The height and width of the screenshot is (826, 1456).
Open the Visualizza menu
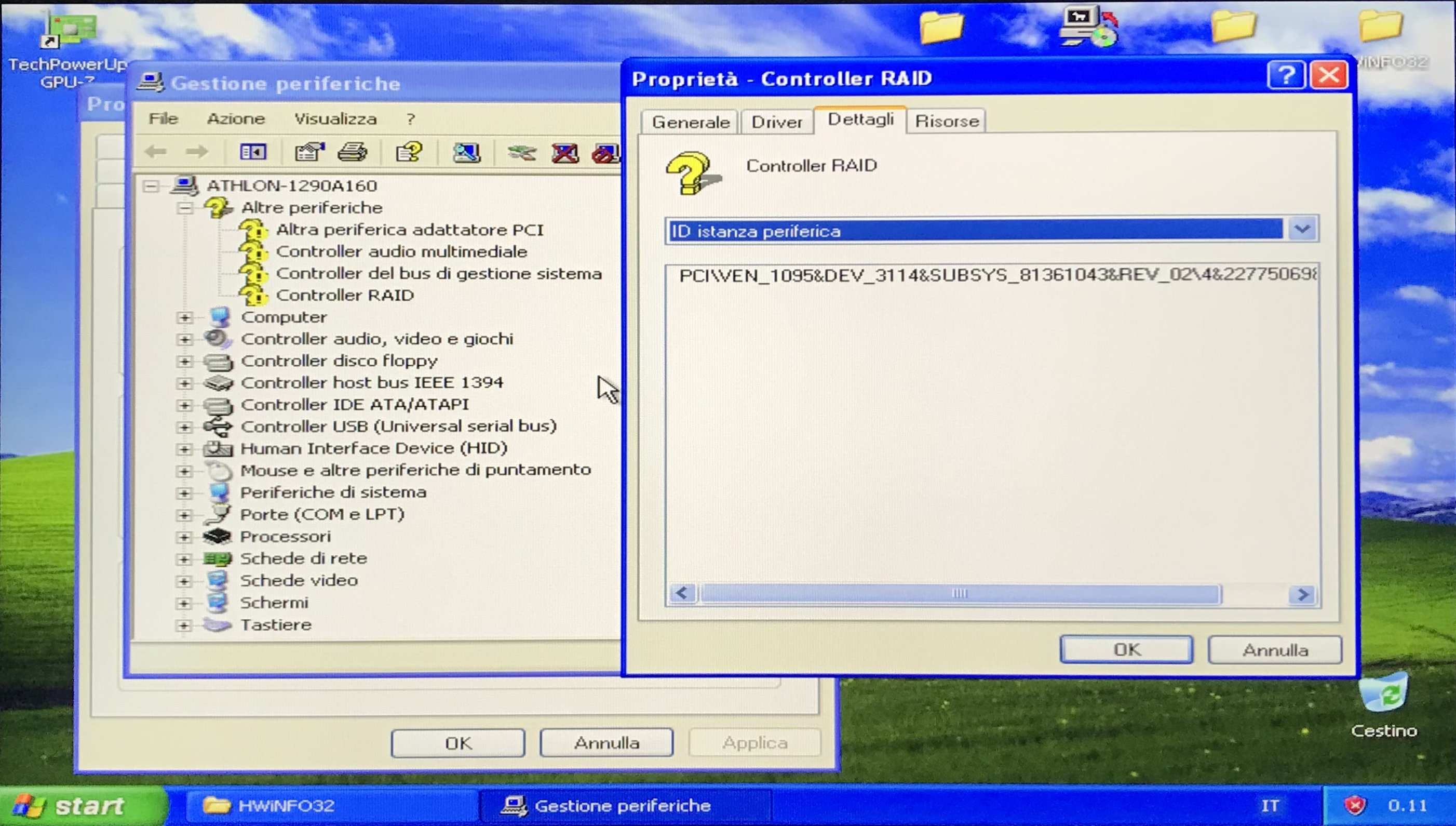click(335, 119)
